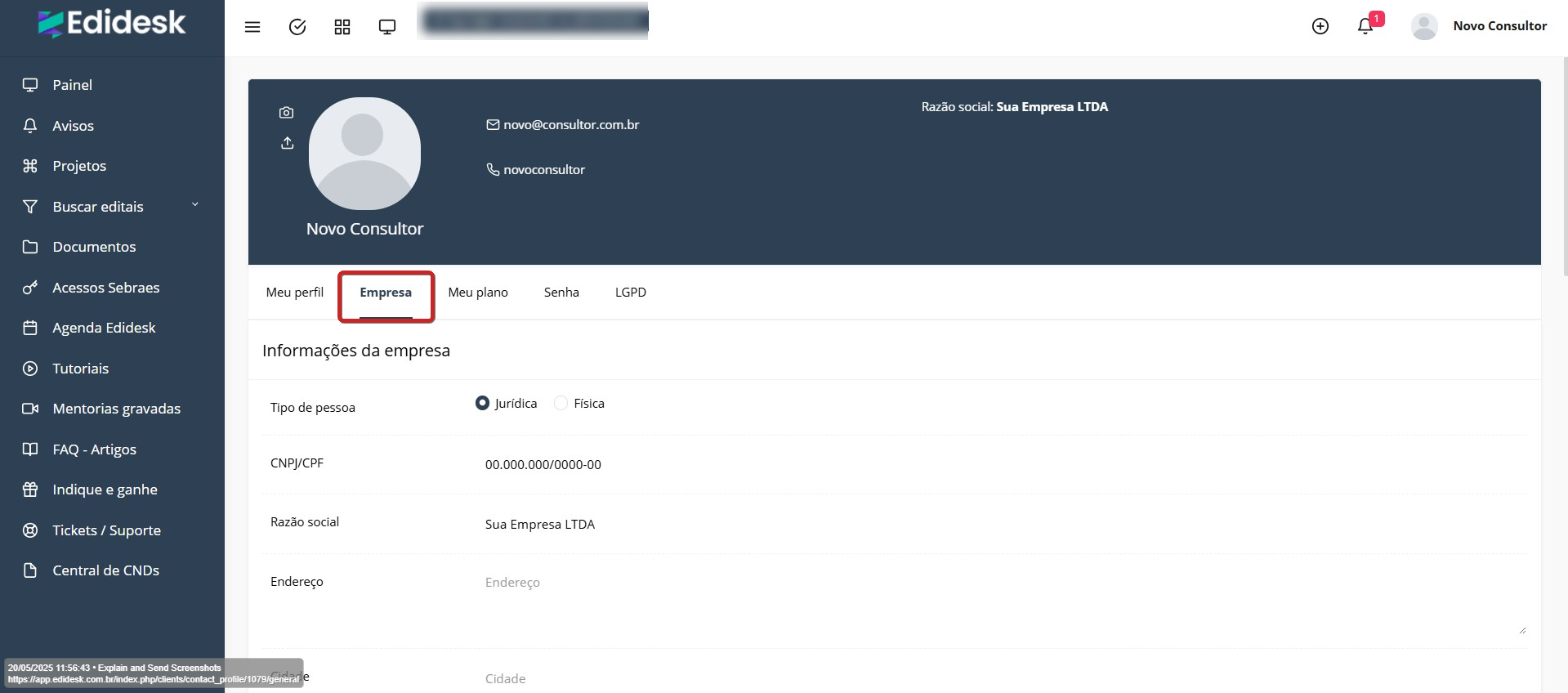Viewport: 1568px width, 693px height.
Task: Open the notifications bell
Action: (x=1365, y=26)
